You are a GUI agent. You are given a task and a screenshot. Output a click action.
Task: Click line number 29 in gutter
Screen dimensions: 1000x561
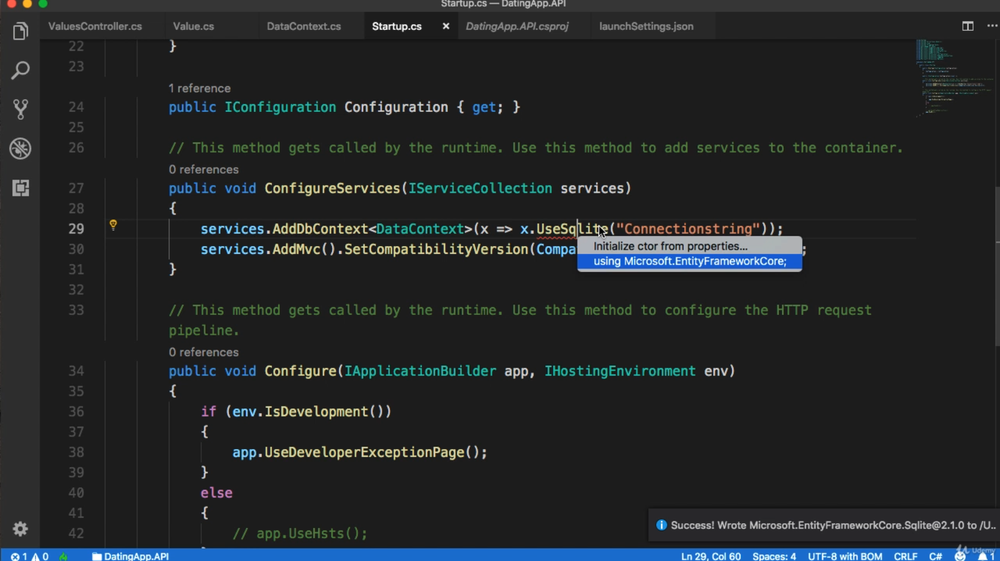tap(76, 229)
